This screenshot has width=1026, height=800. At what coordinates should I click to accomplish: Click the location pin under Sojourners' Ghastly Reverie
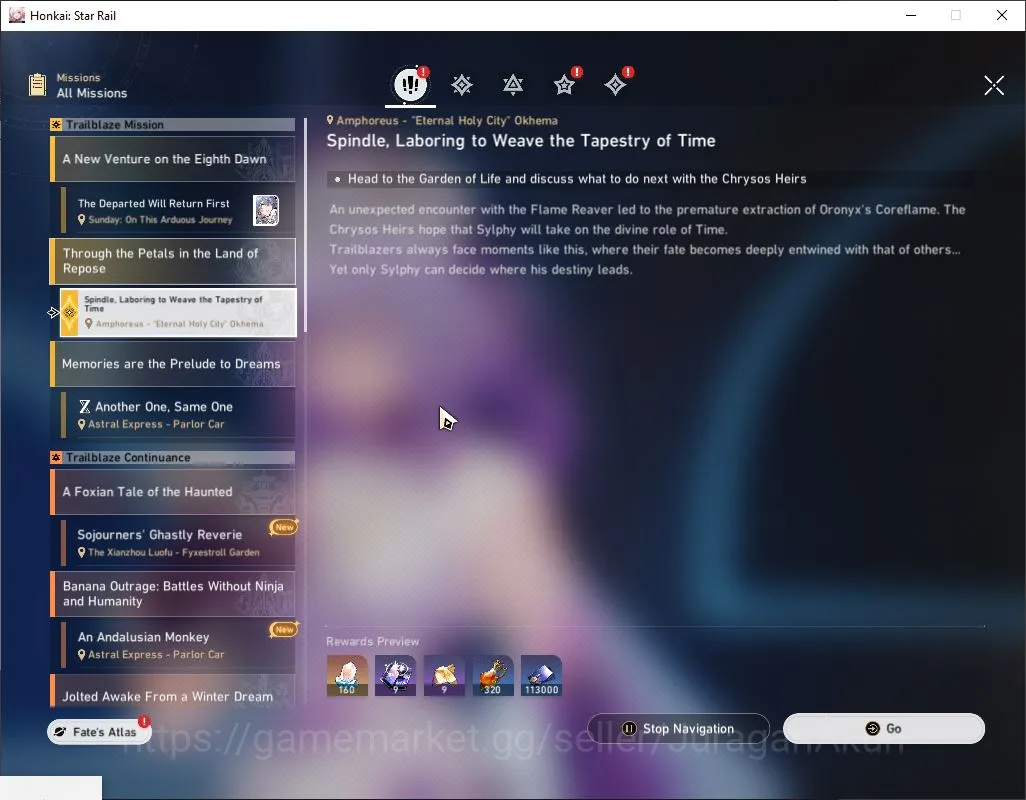[x=82, y=553]
